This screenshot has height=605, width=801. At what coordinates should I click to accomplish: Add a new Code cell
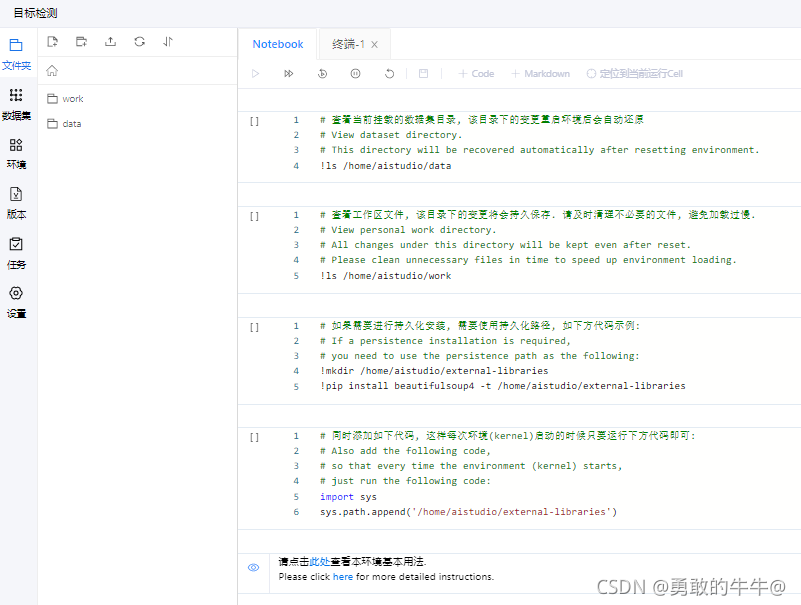[476, 74]
